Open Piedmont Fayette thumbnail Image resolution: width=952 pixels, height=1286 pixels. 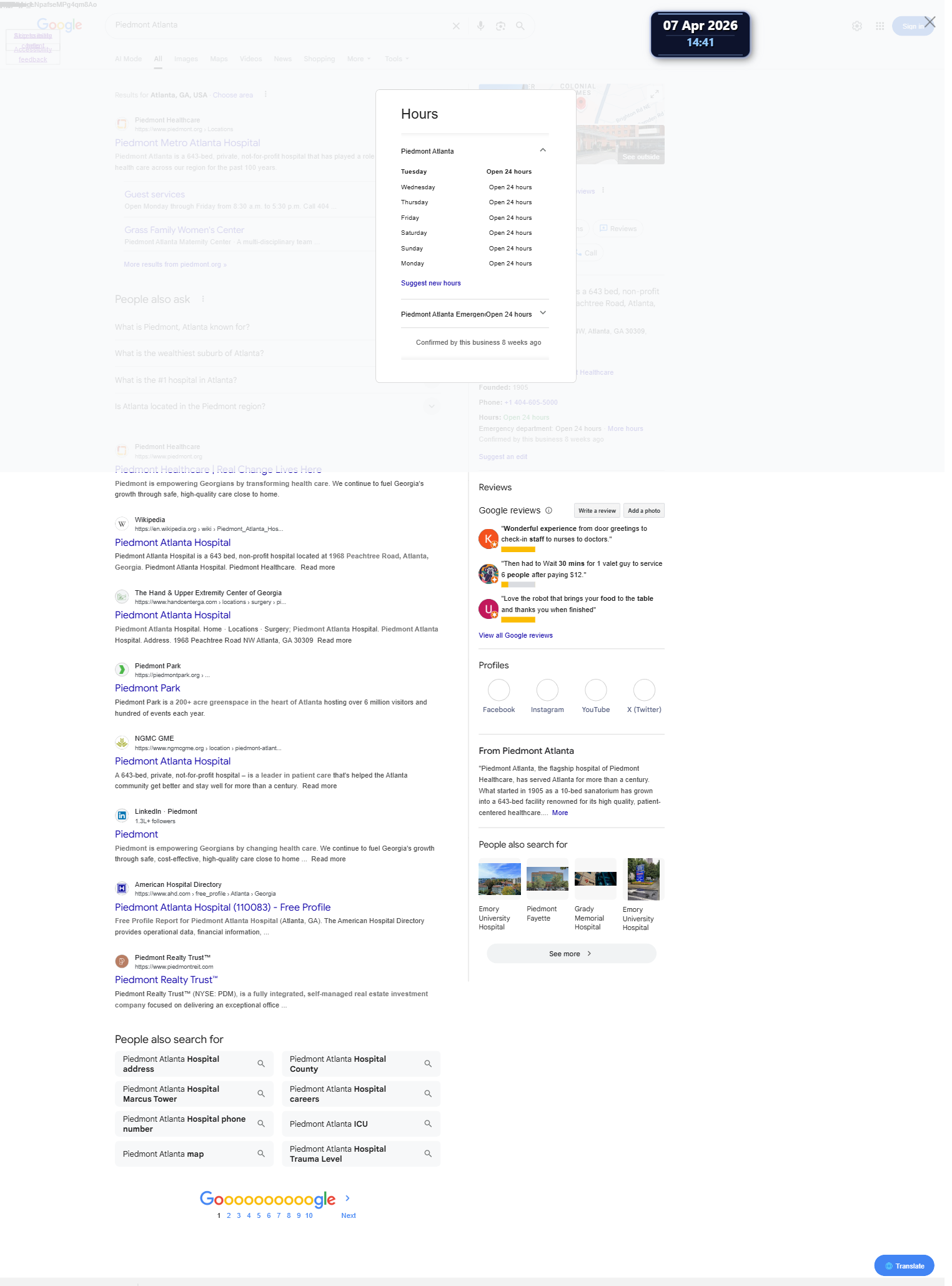tap(547, 879)
